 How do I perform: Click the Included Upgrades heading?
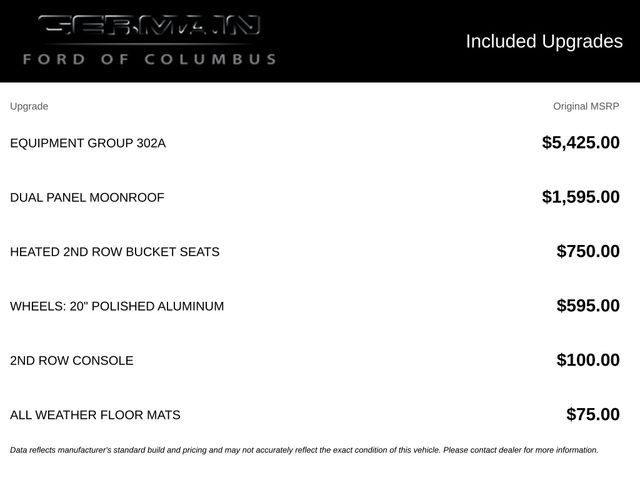(x=544, y=42)
